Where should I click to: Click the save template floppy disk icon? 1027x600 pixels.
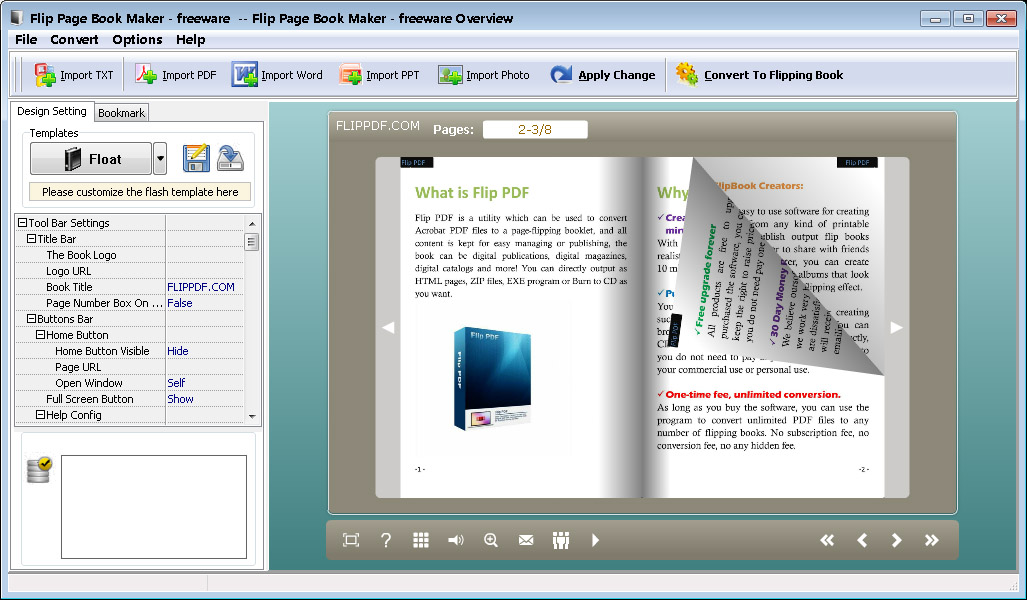(195, 158)
